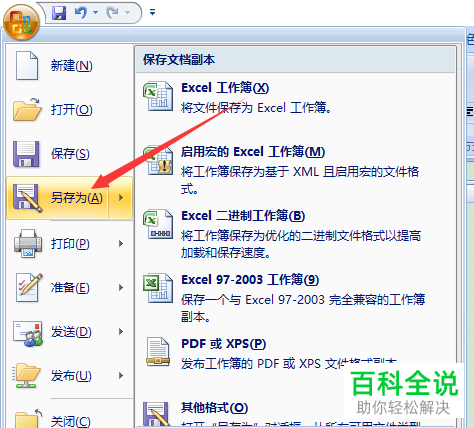The image size is (474, 428).
Task: Click the open folder icon for 打开
Action: point(27,109)
